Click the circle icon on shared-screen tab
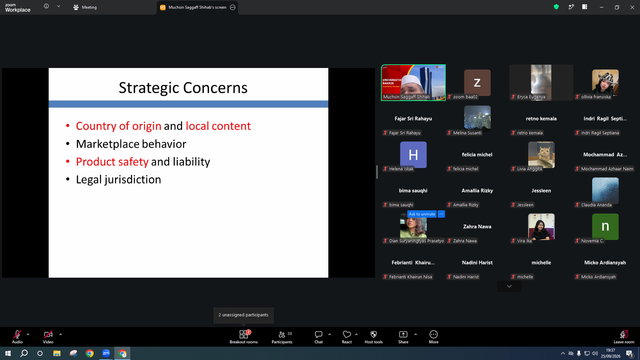The height and width of the screenshot is (360, 640). (x=233, y=7)
